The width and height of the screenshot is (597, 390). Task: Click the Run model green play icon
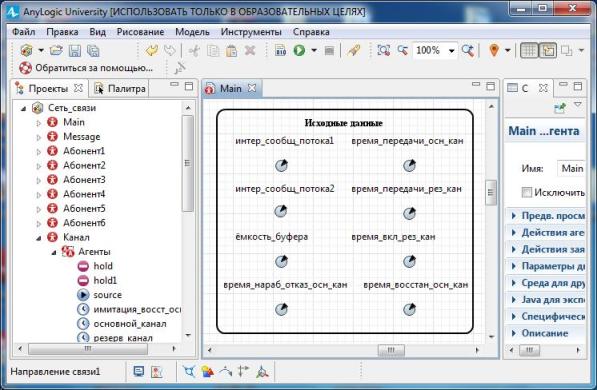tap(299, 50)
